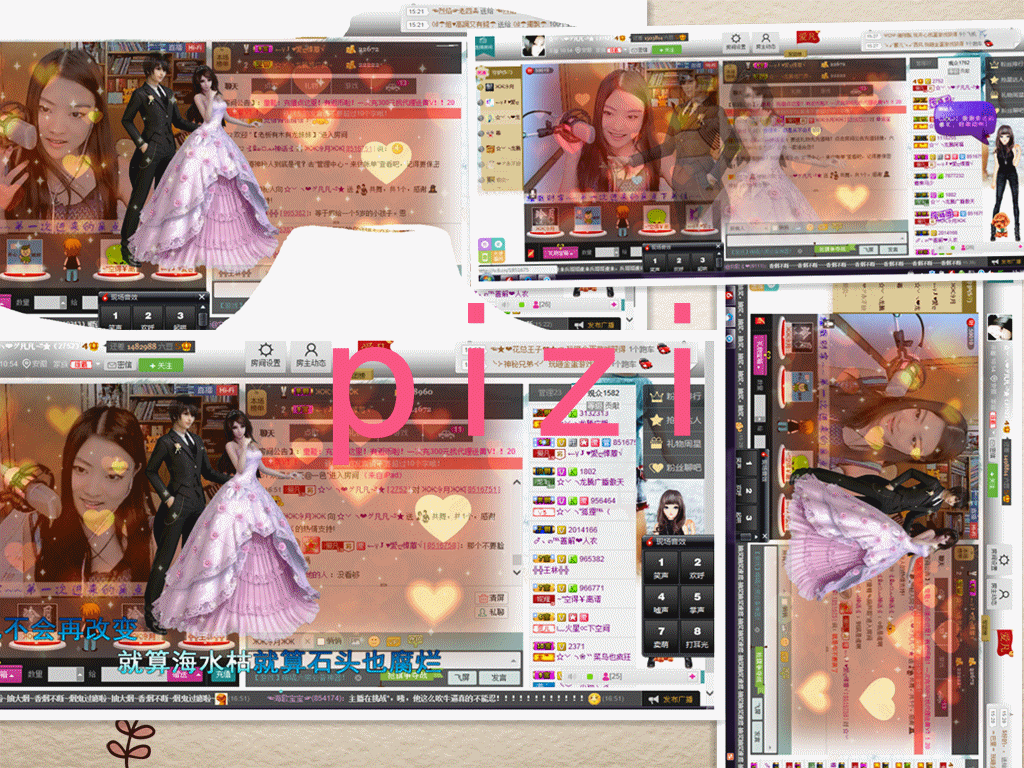Open 房主动态 person icon in lower-left room window
Image resolution: width=1024 pixels, height=768 pixels.
coord(310,355)
